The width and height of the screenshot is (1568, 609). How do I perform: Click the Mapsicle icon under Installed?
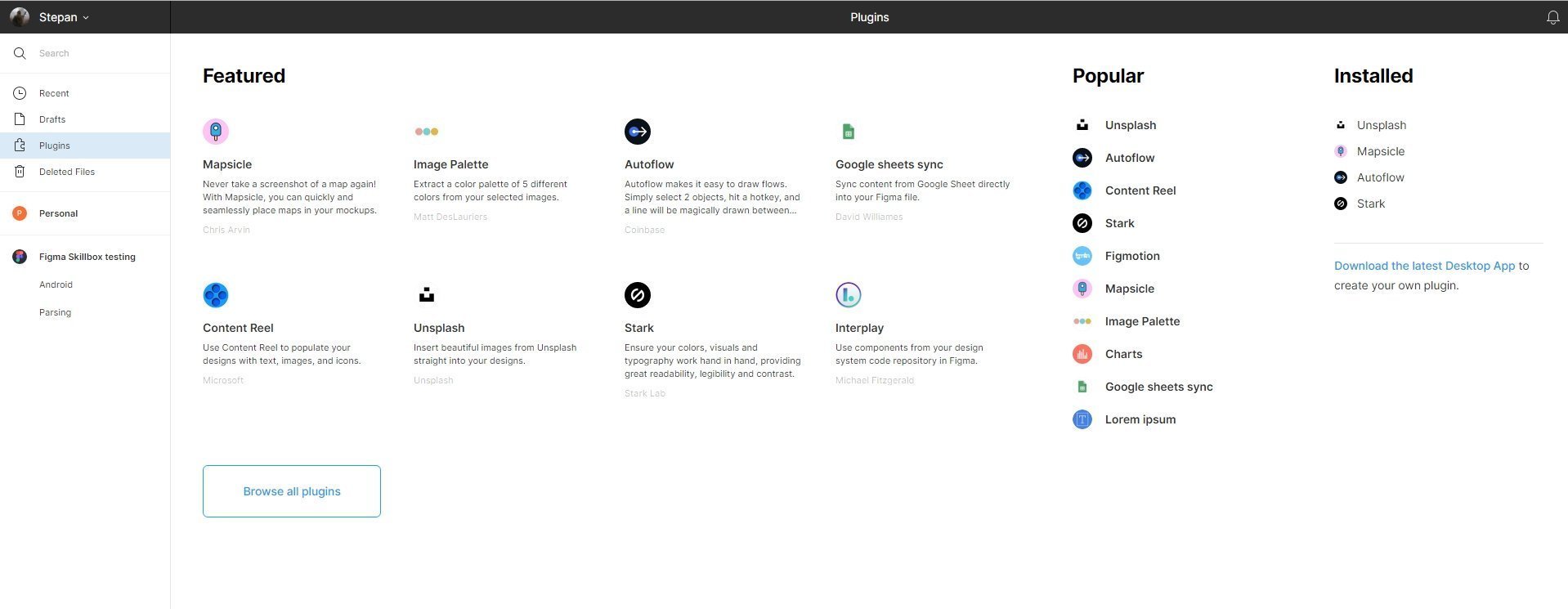(x=1341, y=151)
